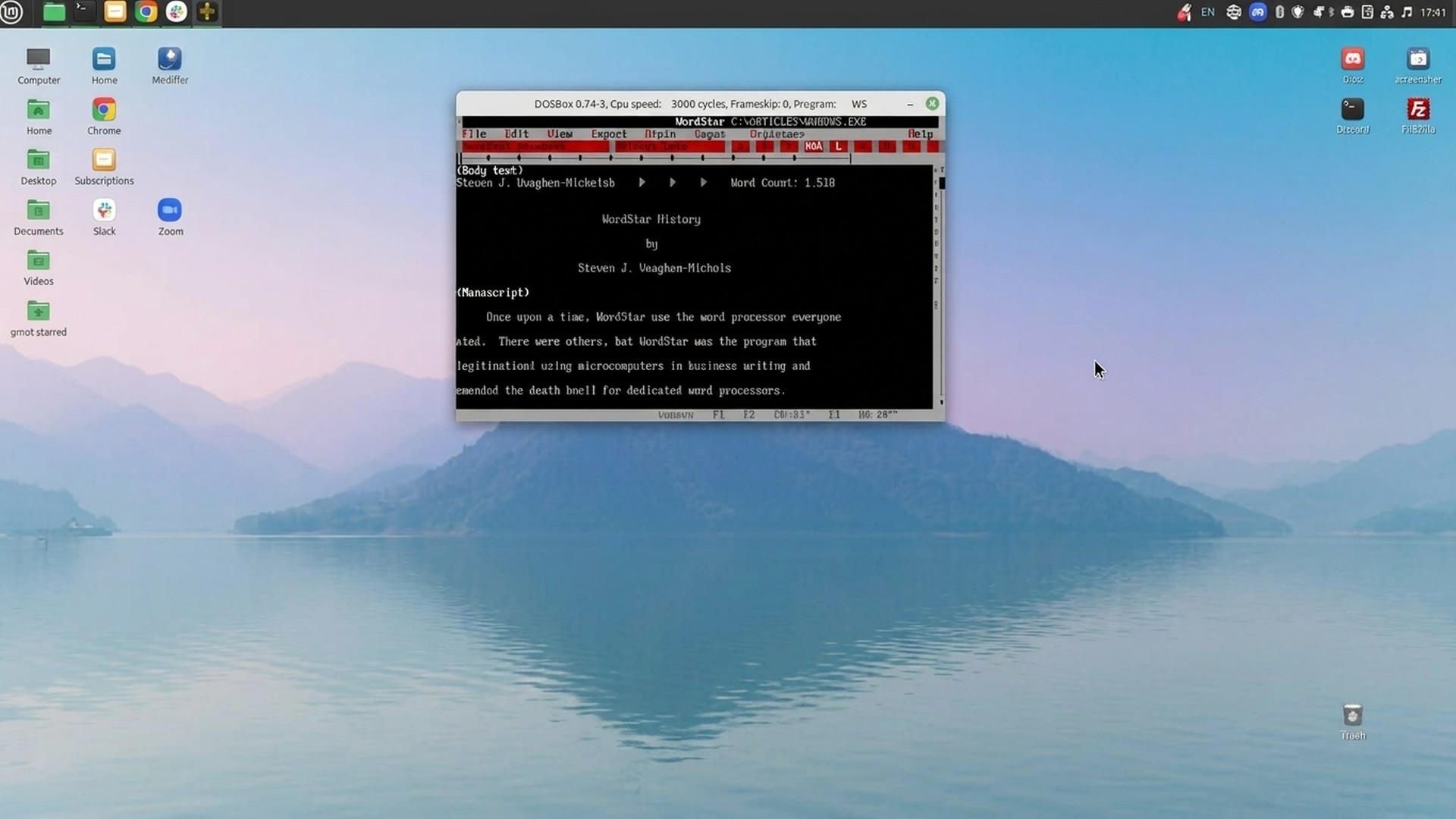Click the (Body test) marker line
Screen dimensions: 1456x819
coord(490,171)
